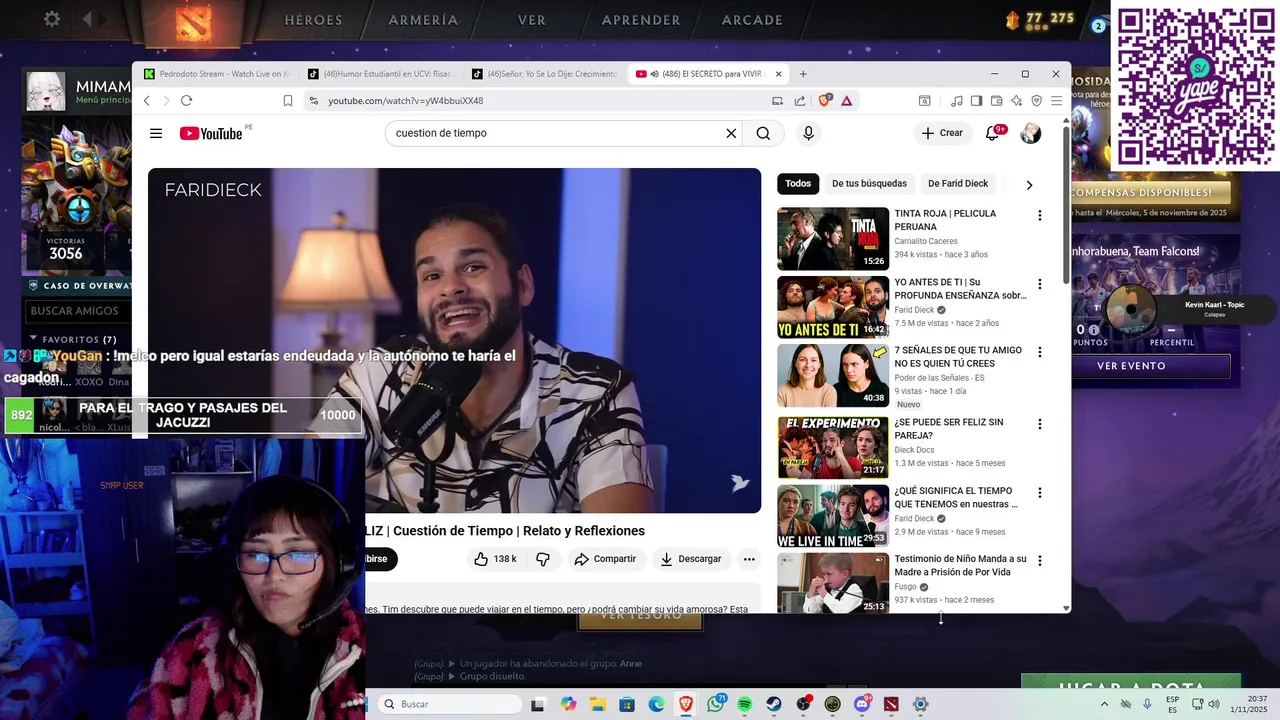This screenshot has width=1280, height=720.
Task: Open a new browser tab
Action: (x=803, y=74)
